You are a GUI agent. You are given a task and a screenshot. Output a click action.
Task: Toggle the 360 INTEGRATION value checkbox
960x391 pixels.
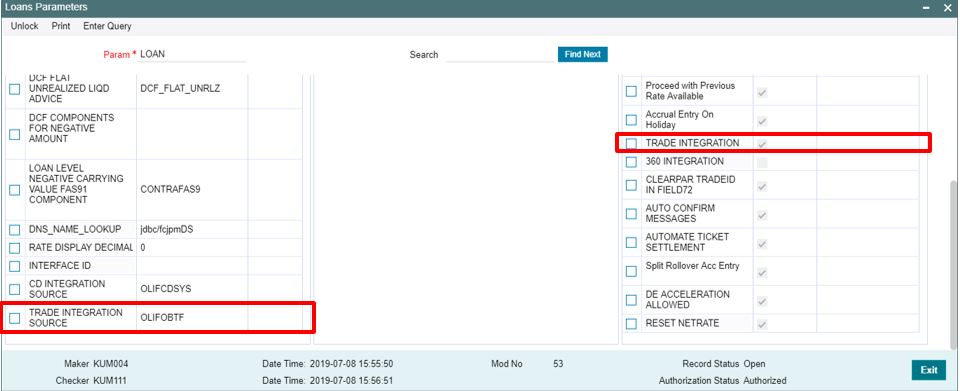coord(762,163)
